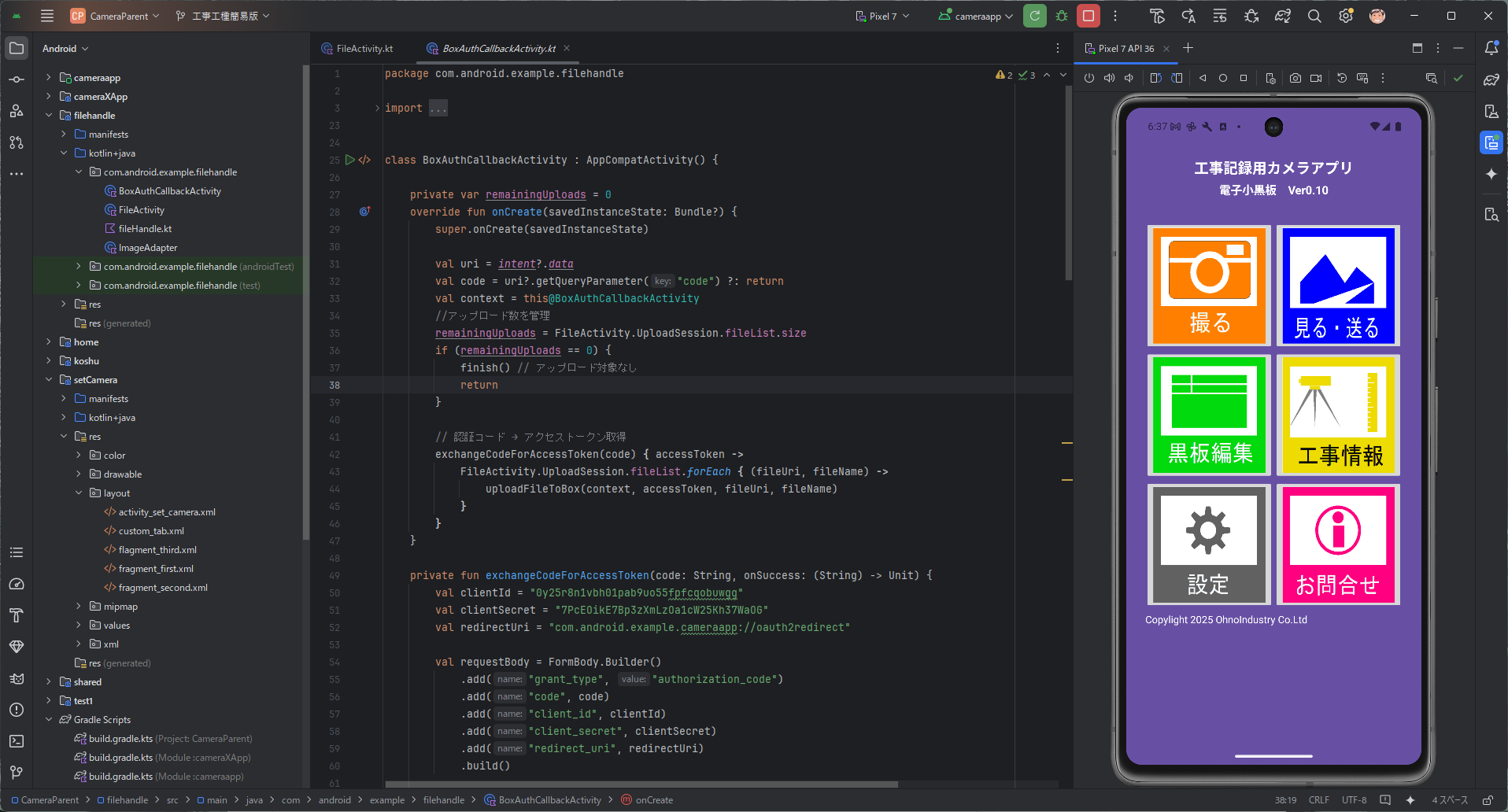Toggle the Project tool window folder icon
The height and width of the screenshot is (812, 1508).
tap(17, 48)
